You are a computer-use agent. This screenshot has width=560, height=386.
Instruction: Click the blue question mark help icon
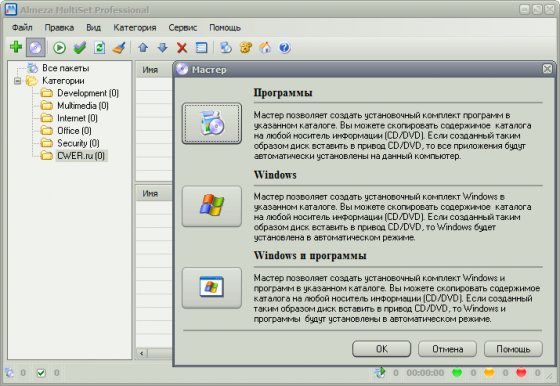coord(284,47)
